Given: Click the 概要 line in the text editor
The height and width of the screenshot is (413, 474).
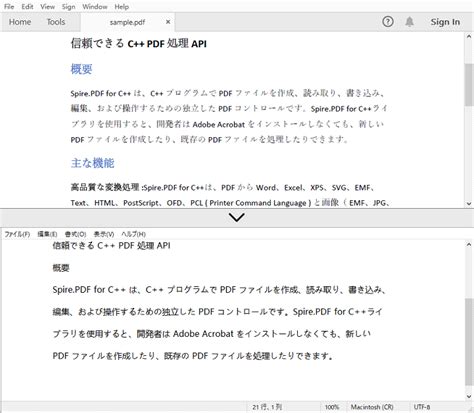Looking at the screenshot, I should point(61,268).
